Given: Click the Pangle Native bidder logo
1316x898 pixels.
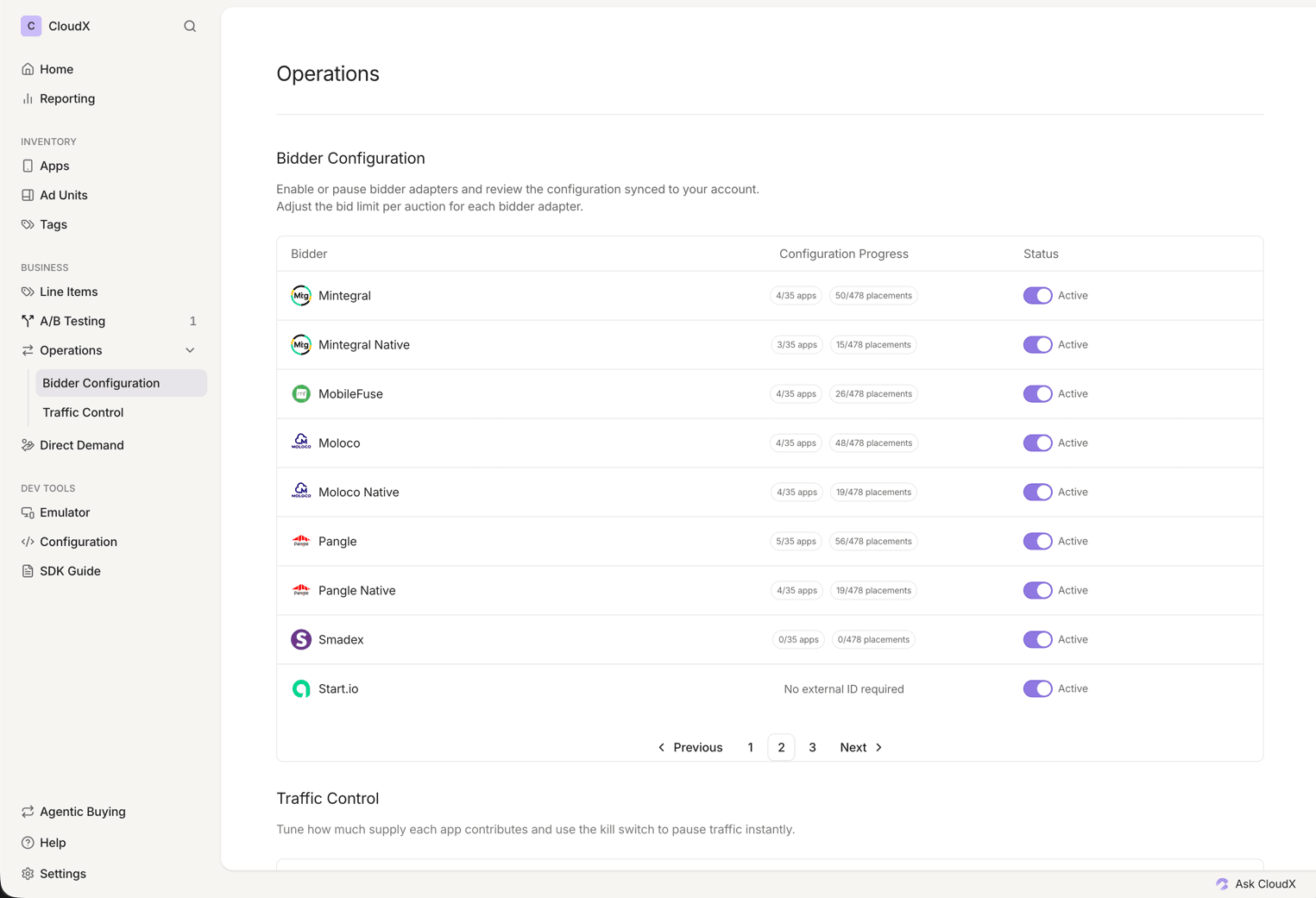Looking at the screenshot, I should (x=301, y=590).
